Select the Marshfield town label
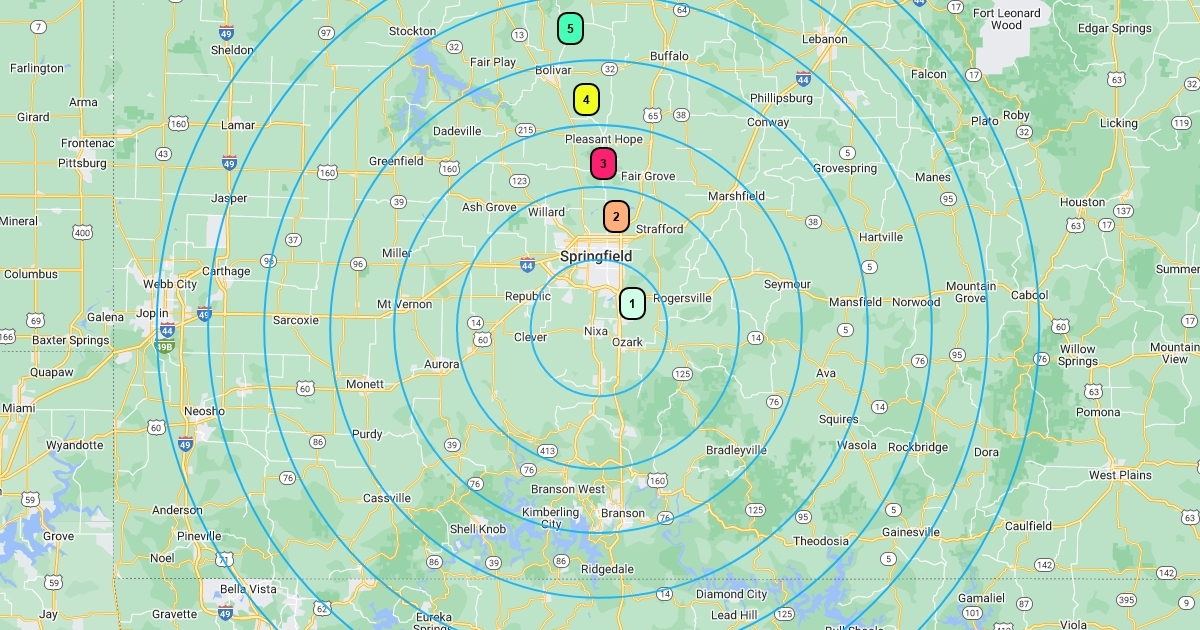Screen dimensions: 1200x630 point(736,196)
